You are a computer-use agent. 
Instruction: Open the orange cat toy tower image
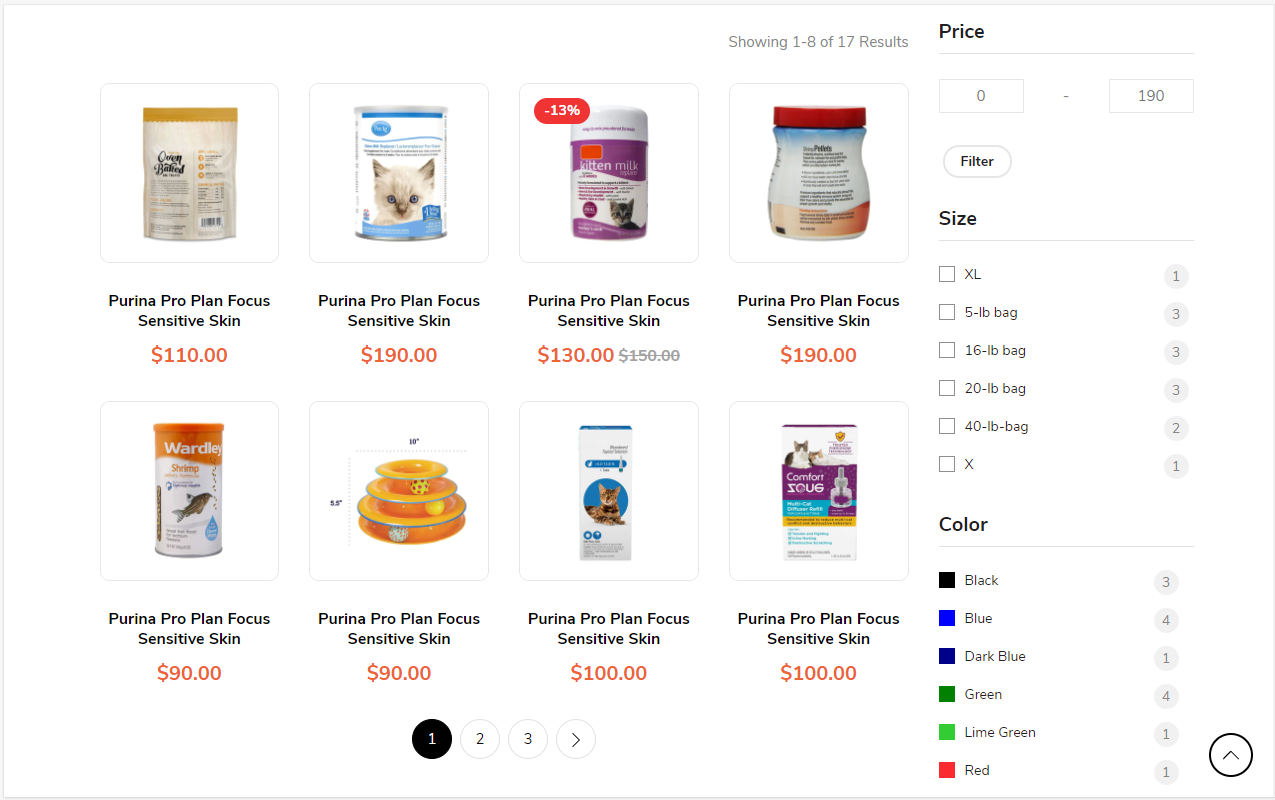click(399, 491)
